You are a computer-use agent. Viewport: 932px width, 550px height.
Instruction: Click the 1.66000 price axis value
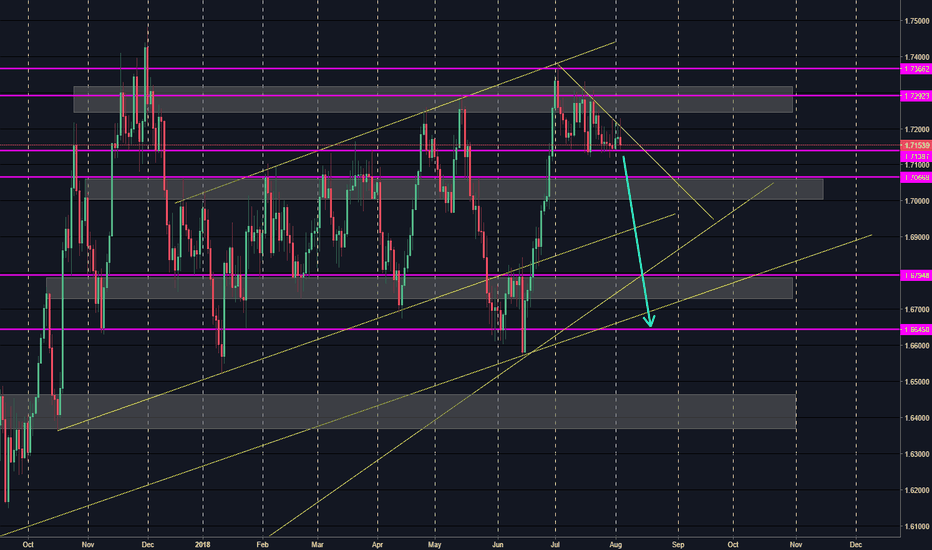coord(917,345)
